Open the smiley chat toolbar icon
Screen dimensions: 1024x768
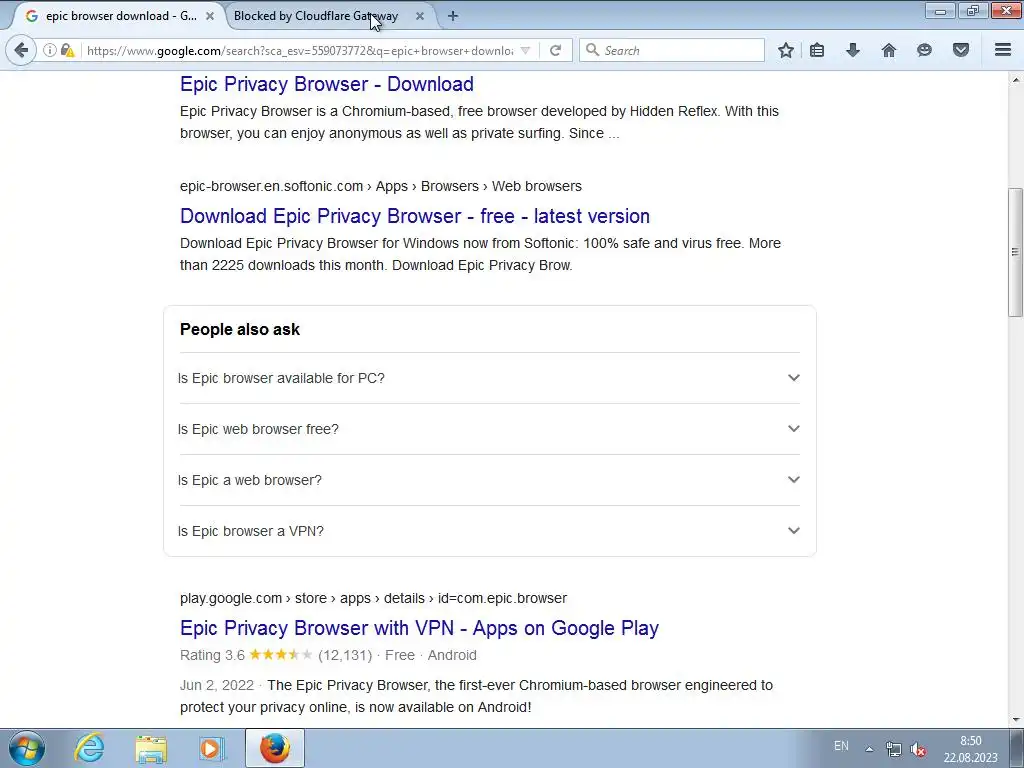tap(924, 50)
